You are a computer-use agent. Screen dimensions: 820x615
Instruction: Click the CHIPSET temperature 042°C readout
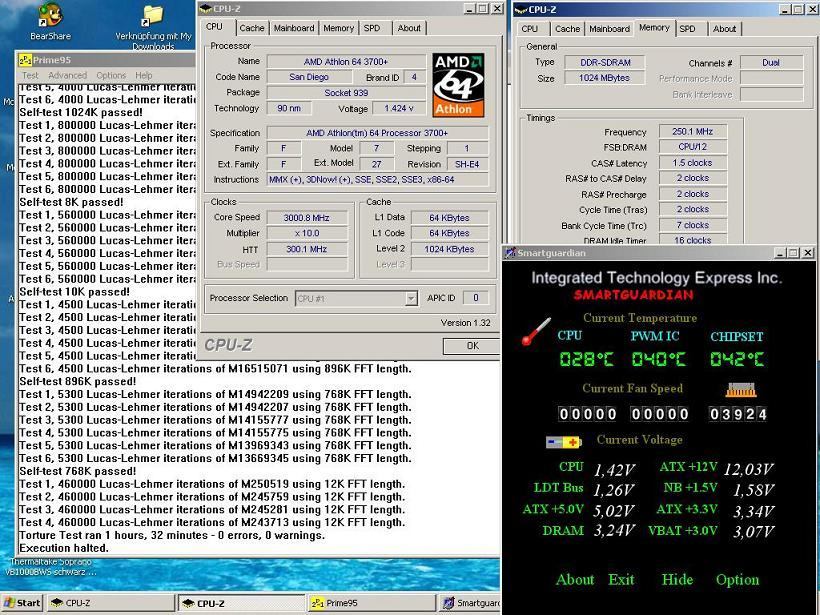[737, 359]
